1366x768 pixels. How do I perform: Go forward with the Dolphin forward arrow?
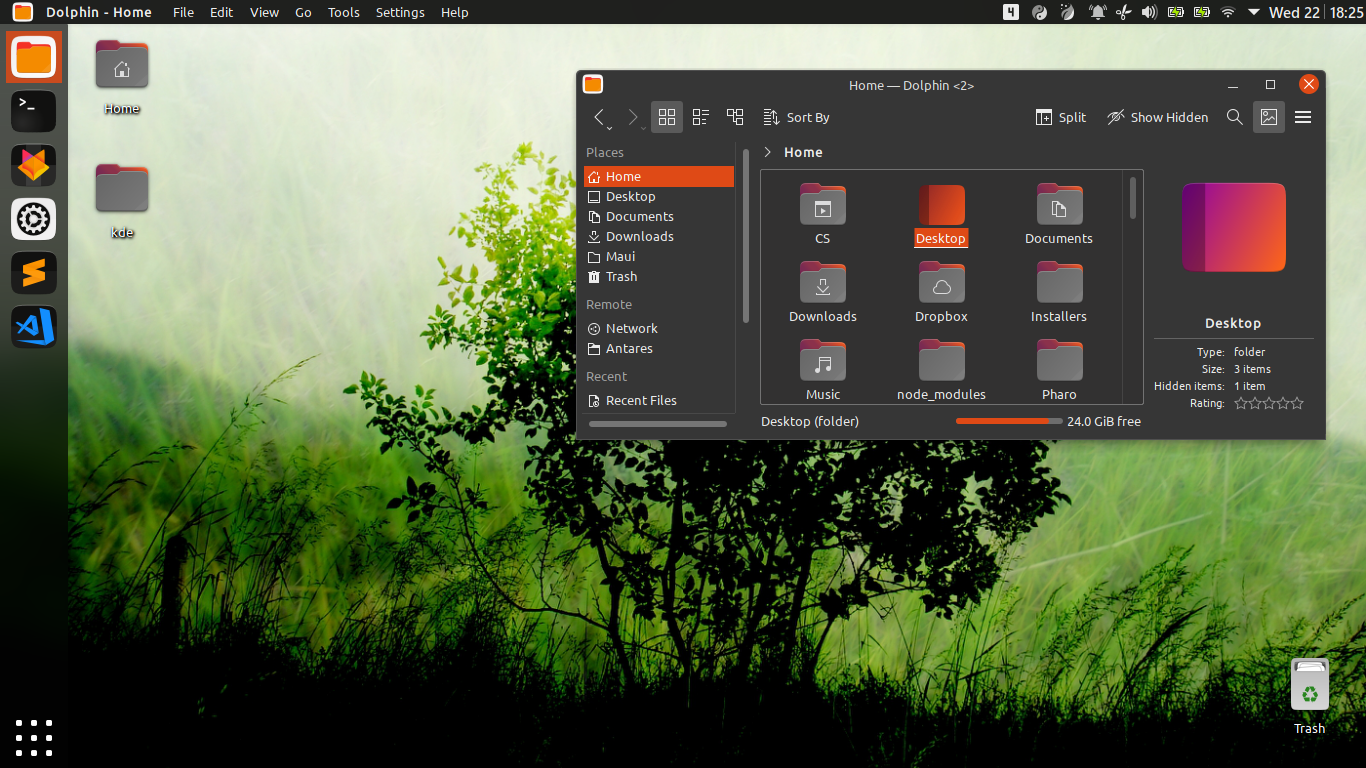click(x=633, y=117)
